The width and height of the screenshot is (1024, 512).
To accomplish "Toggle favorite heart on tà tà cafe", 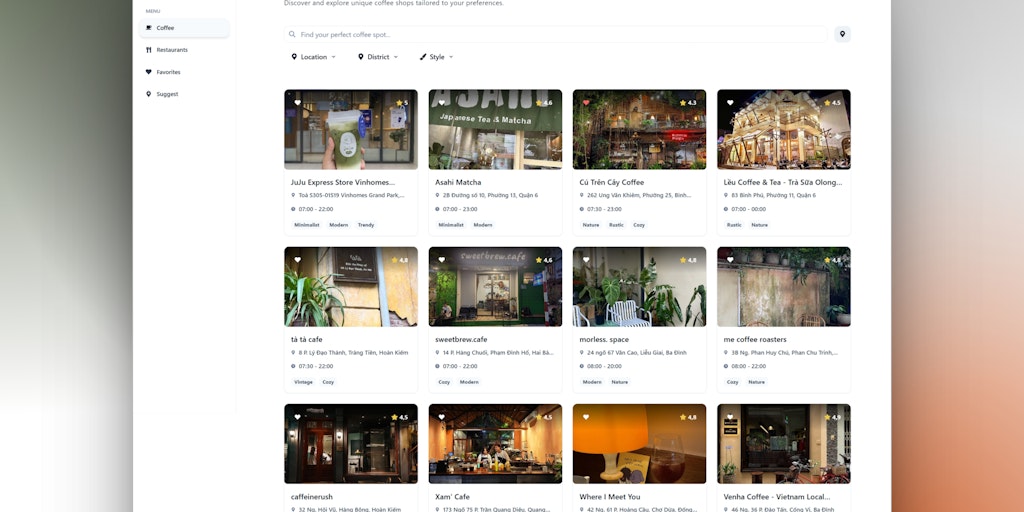I will point(297,260).
